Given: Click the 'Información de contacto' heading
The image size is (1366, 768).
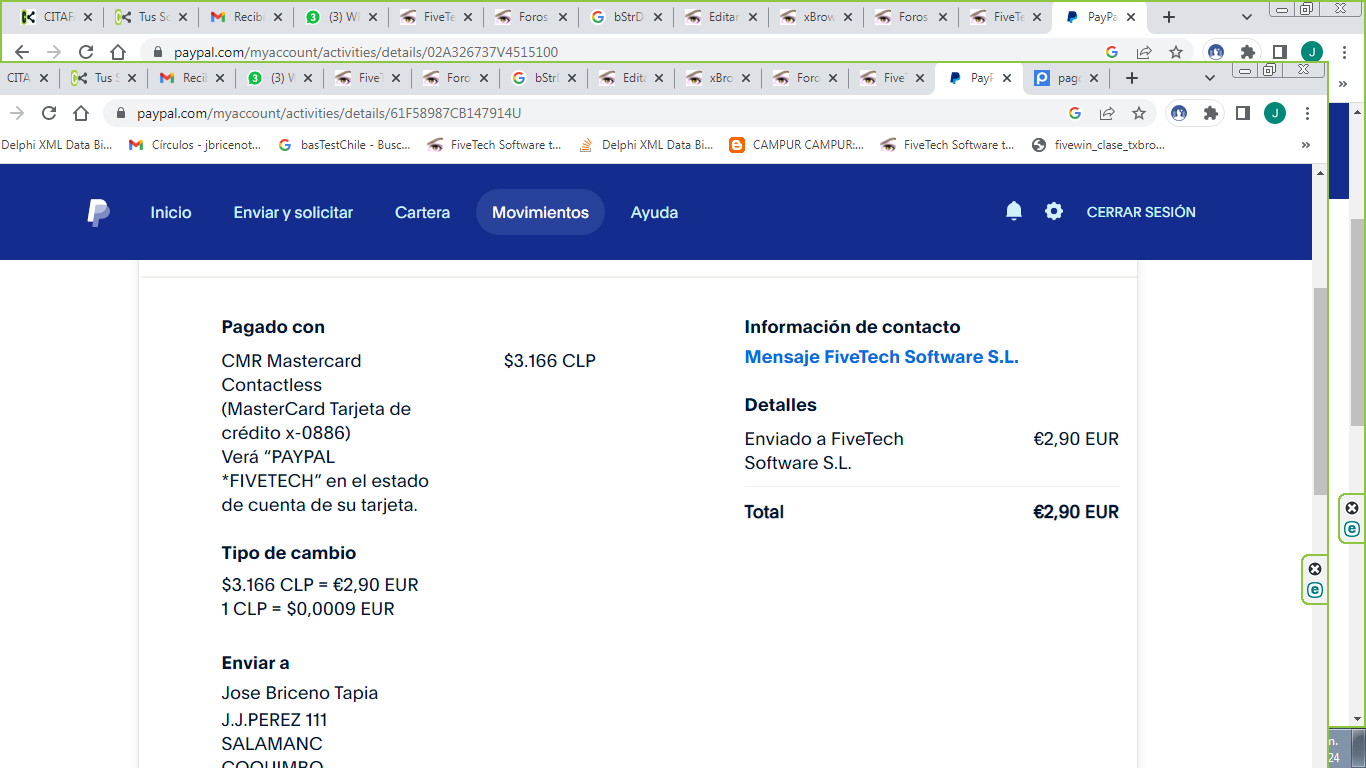Looking at the screenshot, I should [x=852, y=327].
